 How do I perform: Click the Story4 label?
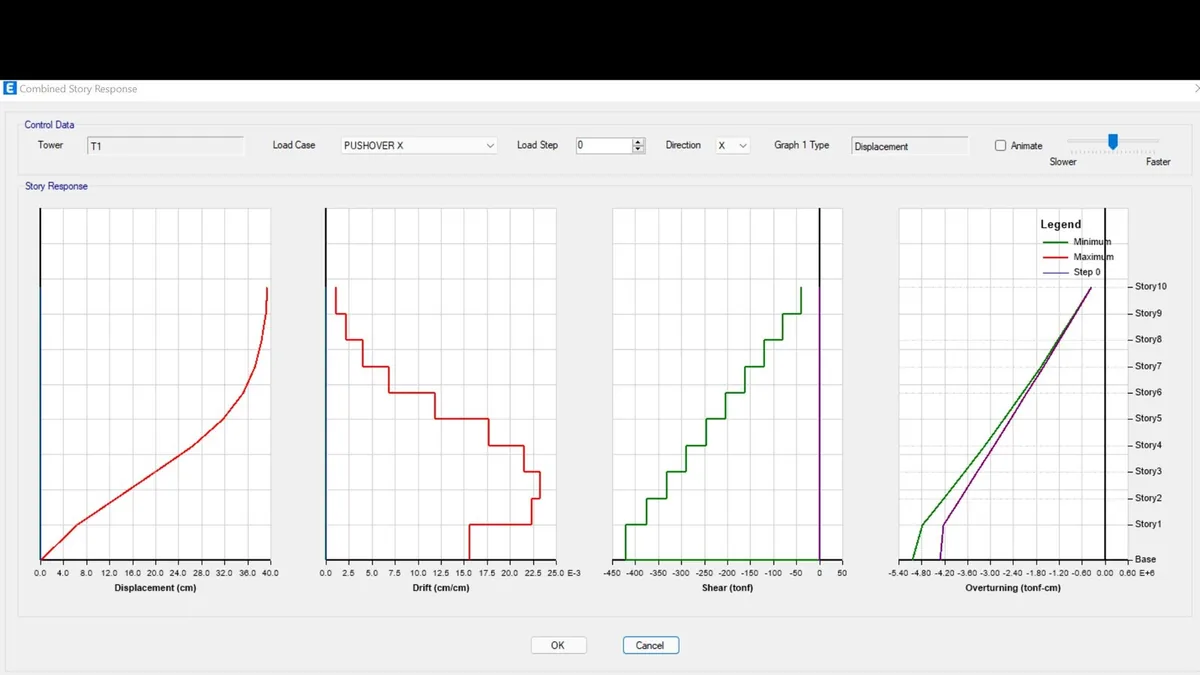point(1148,445)
